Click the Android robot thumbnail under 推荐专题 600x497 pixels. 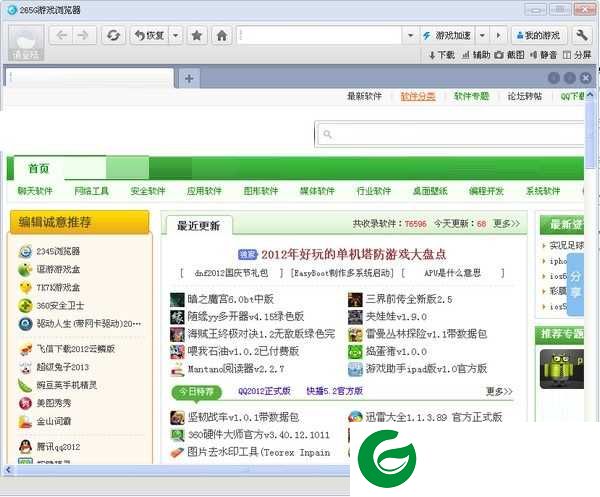point(561,369)
